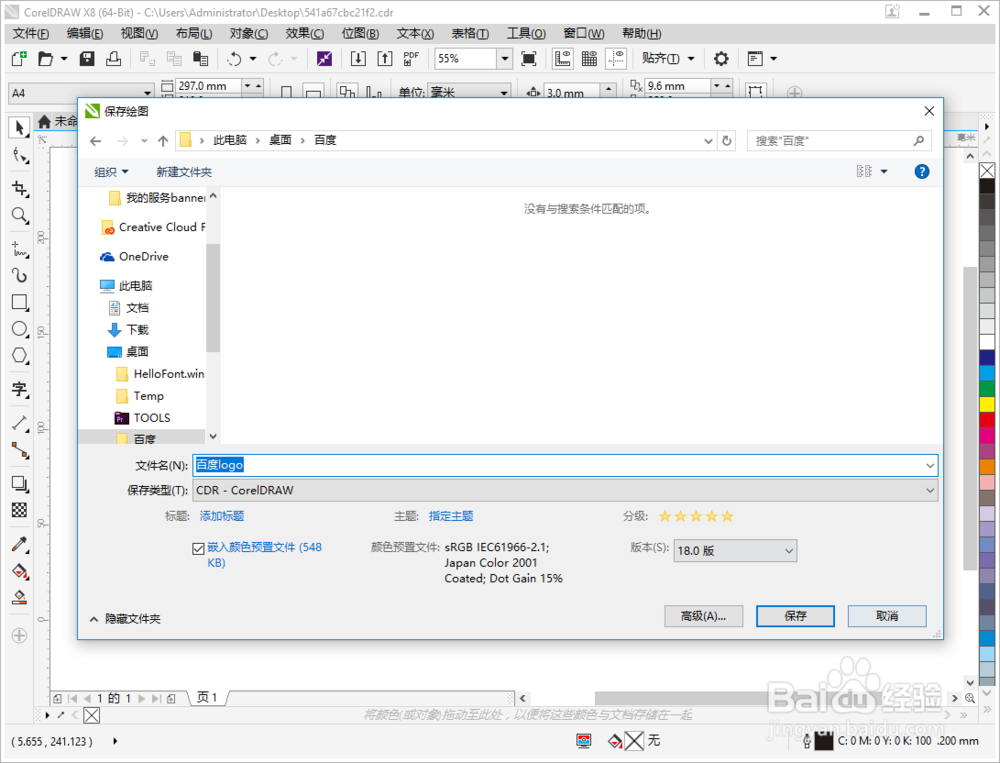Screen dimensions: 1000x763
Task: Open the Bitmaps menu
Action: point(360,34)
